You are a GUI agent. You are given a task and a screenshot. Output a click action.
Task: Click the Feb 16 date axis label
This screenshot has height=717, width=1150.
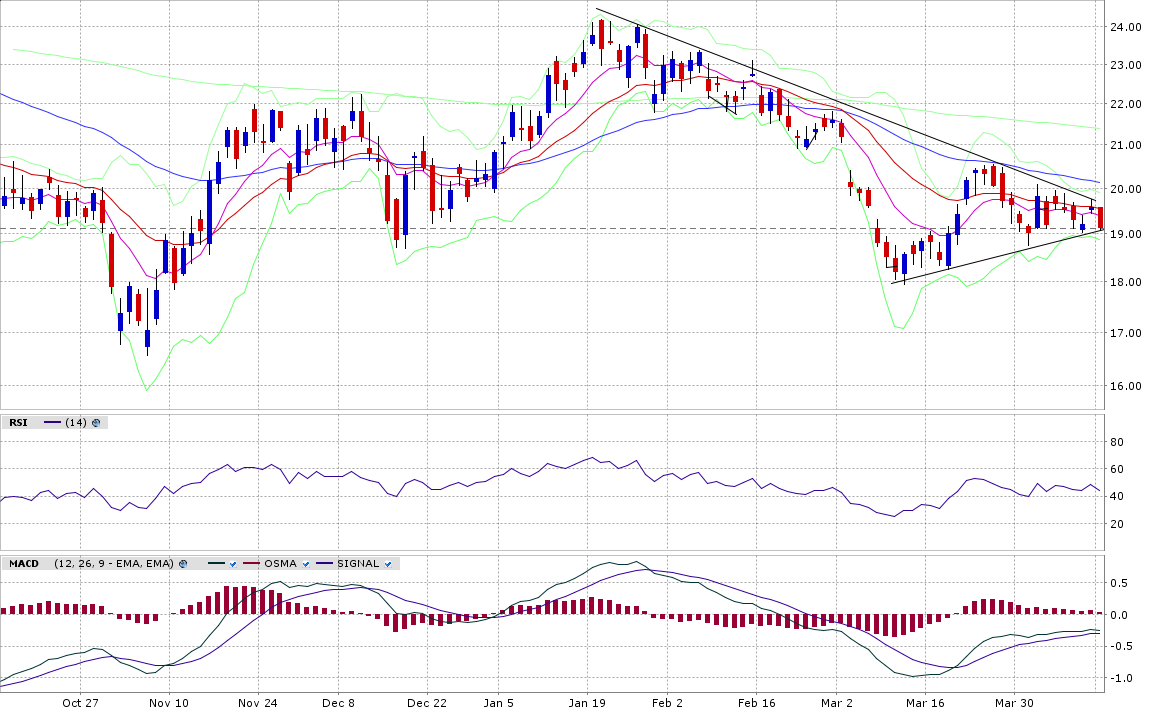pyautogui.click(x=756, y=703)
